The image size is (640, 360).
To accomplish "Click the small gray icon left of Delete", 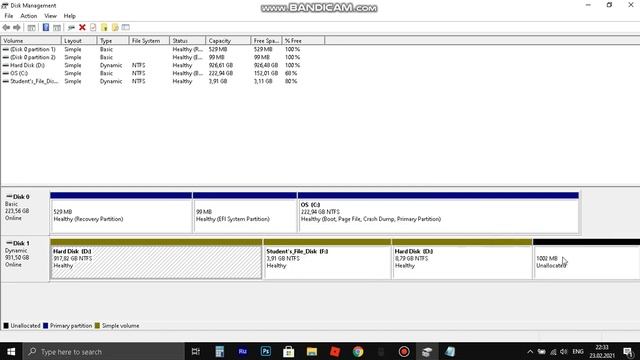I will click(x=71, y=27).
